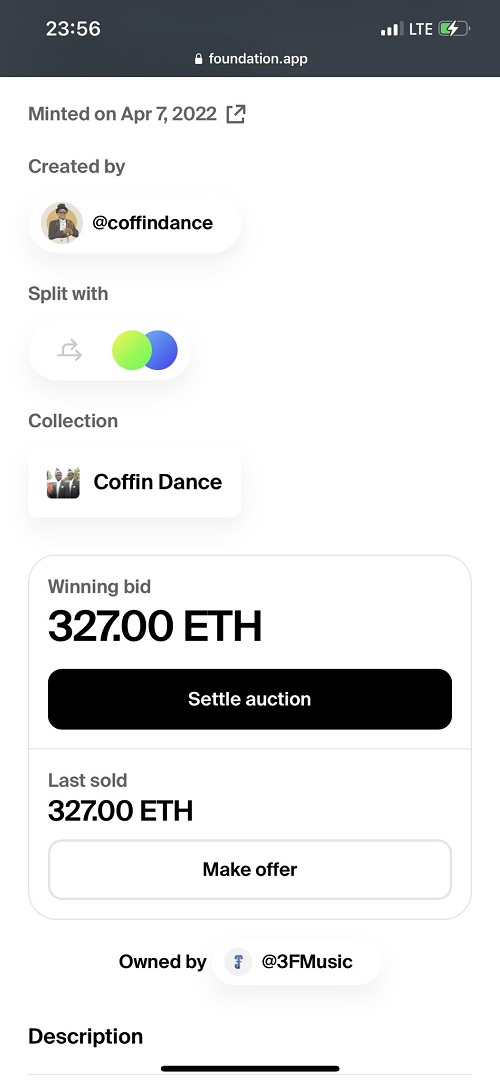The image size is (500, 1081).
Task: Tap the coffindance creator avatar
Action: pyautogui.click(x=62, y=223)
